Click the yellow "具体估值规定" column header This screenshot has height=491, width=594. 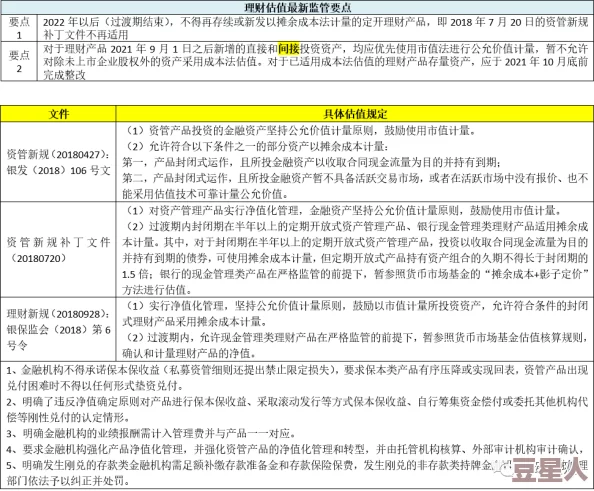tap(355, 114)
